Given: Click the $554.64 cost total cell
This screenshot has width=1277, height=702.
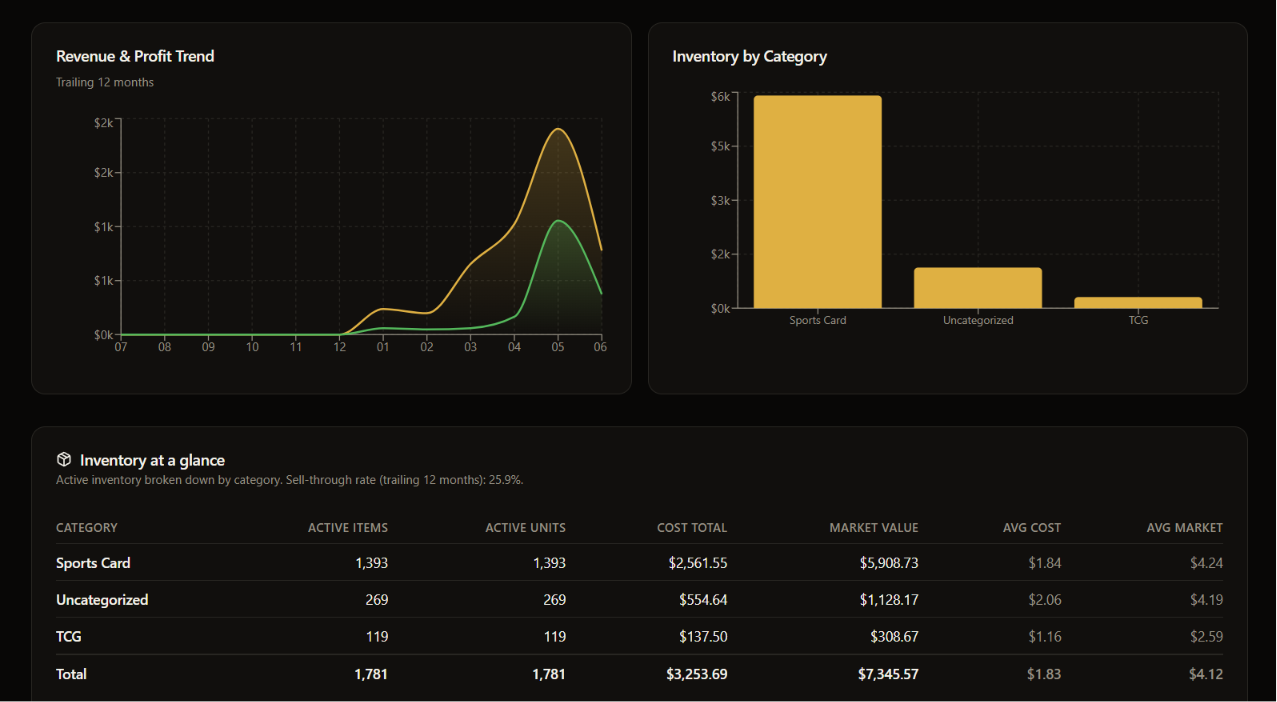Looking at the screenshot, I should [x=703, y=600].
